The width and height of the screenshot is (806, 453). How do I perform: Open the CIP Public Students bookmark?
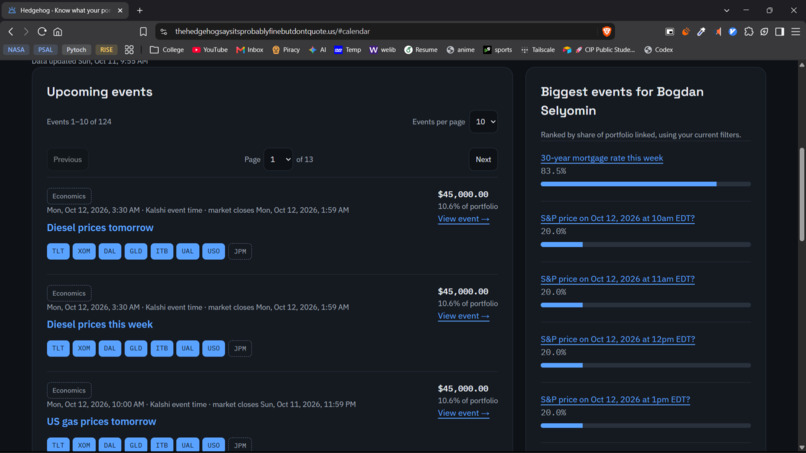pyautogui.click(x=599, y=50)
